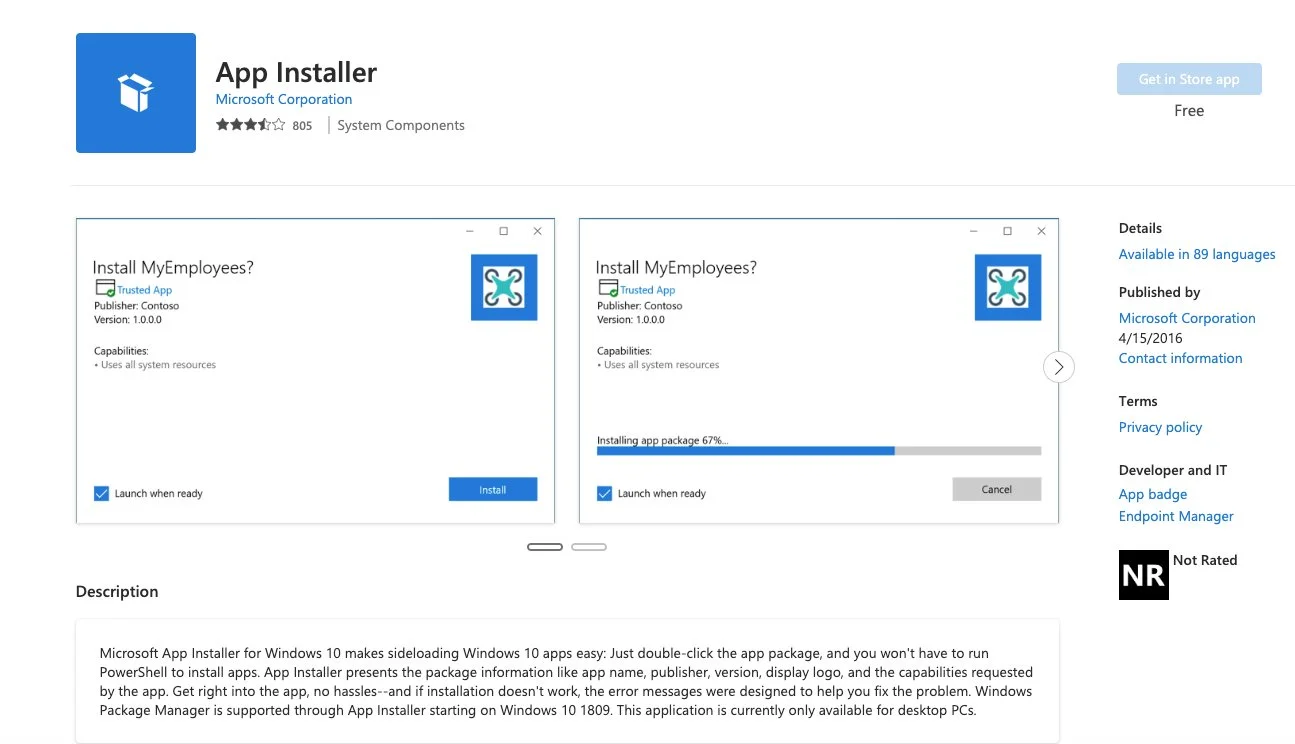This screenshot has height=744, width=1295.
Task: Select the MyEmployees app logo in first screenshot
Action: coord(503,285)
